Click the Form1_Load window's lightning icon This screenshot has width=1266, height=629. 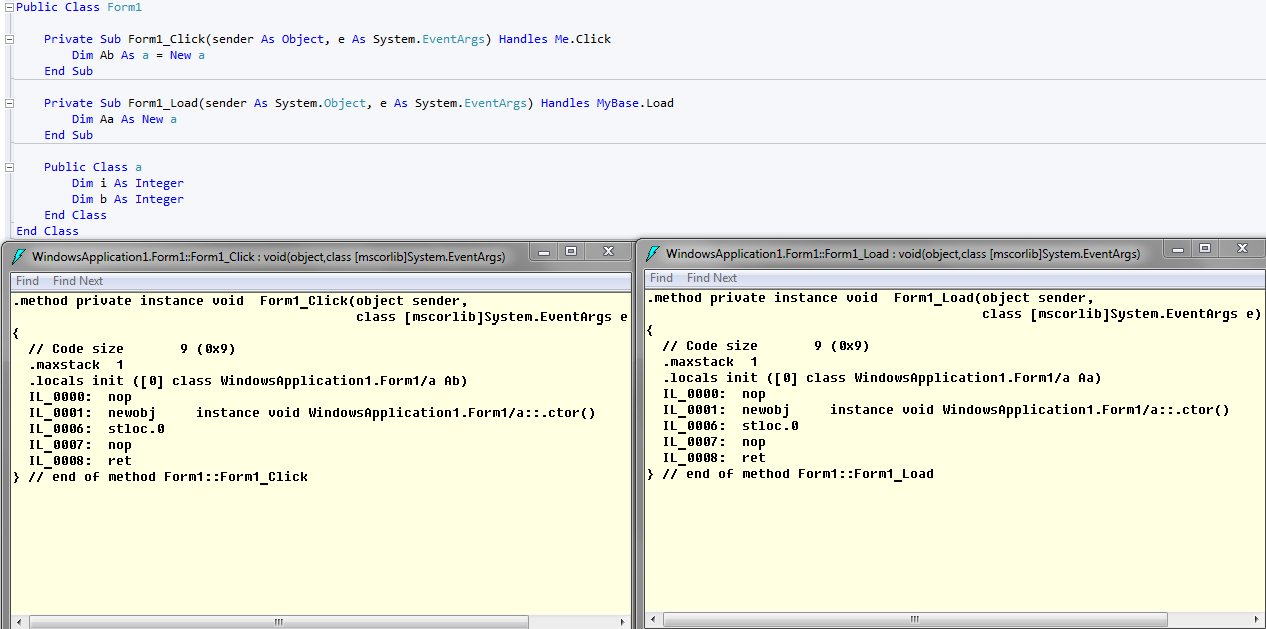[653, 254]
